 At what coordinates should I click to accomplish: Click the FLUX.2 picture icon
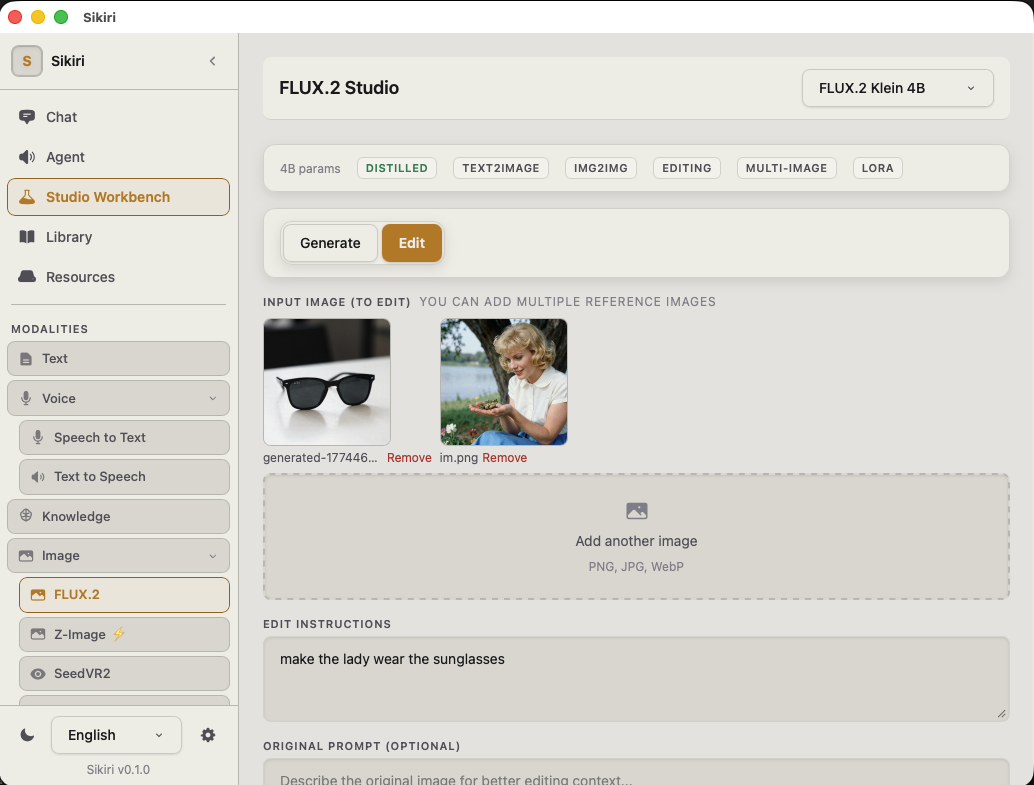pos(38,595)
